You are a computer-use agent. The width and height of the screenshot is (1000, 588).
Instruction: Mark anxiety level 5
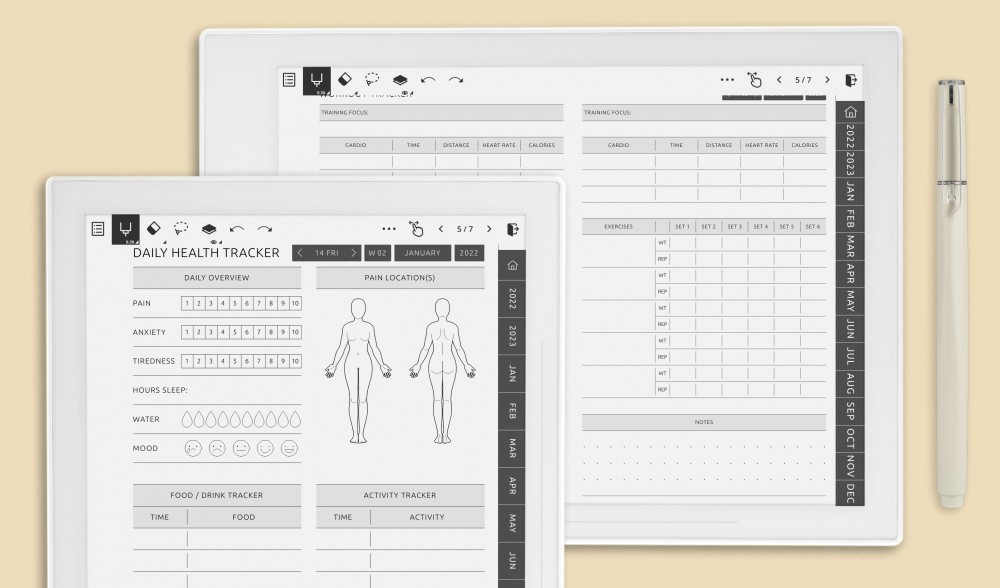click(235, 332)
